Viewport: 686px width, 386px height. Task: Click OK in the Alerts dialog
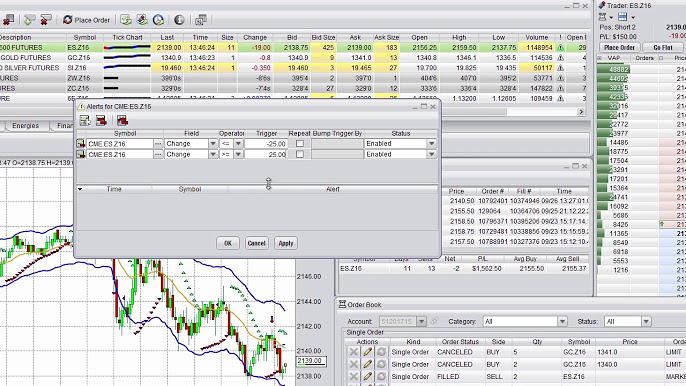click(228, 243)
